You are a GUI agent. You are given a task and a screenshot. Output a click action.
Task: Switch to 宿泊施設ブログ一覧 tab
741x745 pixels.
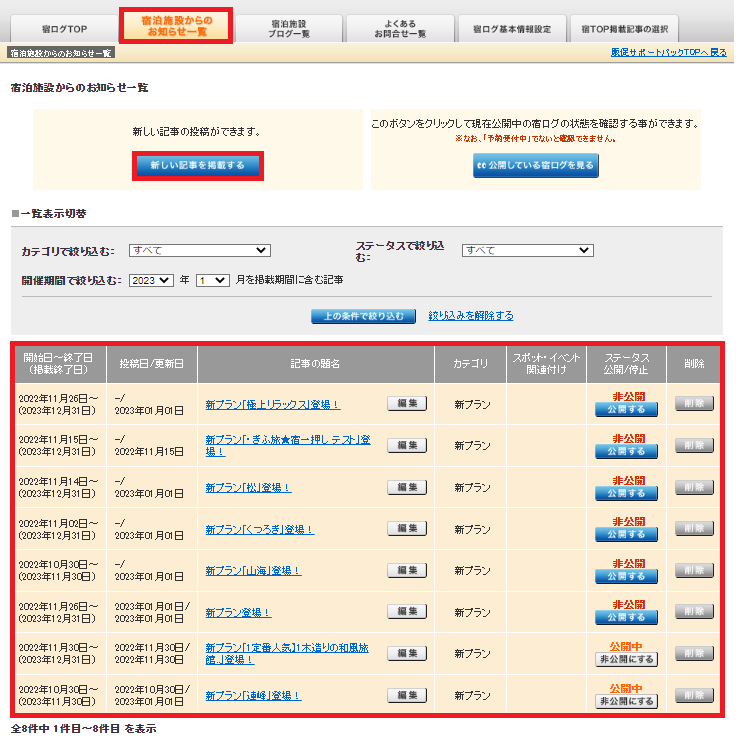click(289, 28)
